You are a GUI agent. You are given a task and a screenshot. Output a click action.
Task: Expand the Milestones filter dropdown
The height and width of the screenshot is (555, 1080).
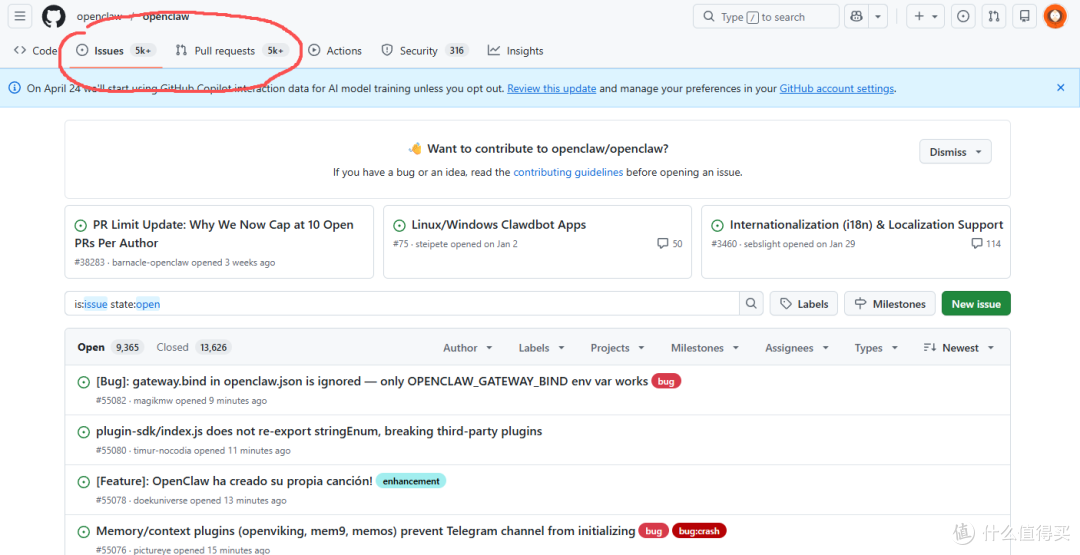[705, 348]
